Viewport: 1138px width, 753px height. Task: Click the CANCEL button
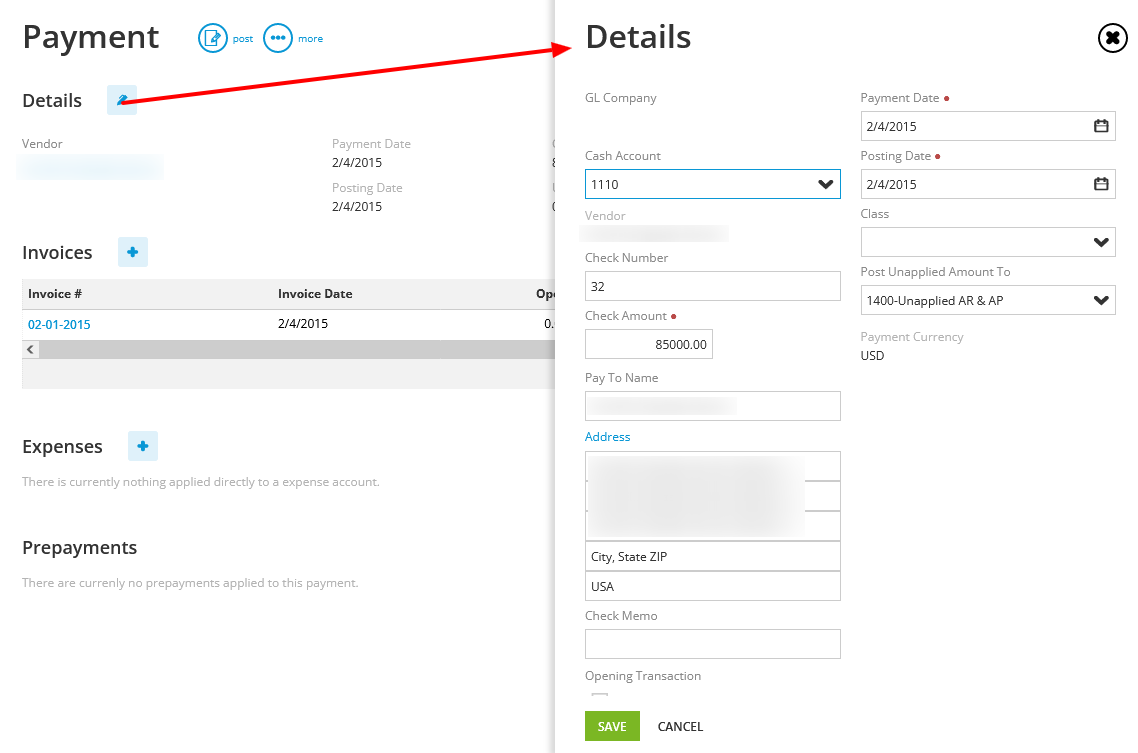pos(680,726)
